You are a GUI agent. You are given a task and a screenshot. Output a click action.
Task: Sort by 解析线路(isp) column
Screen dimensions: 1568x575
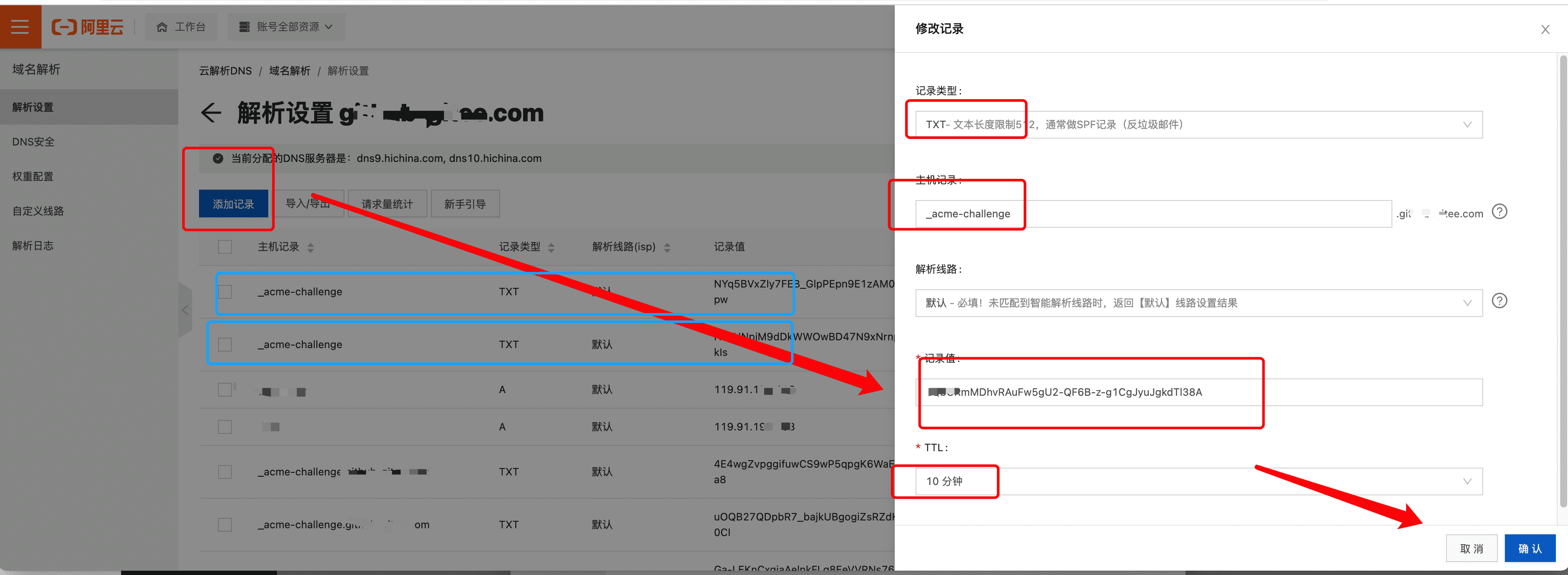pos(666,247)
